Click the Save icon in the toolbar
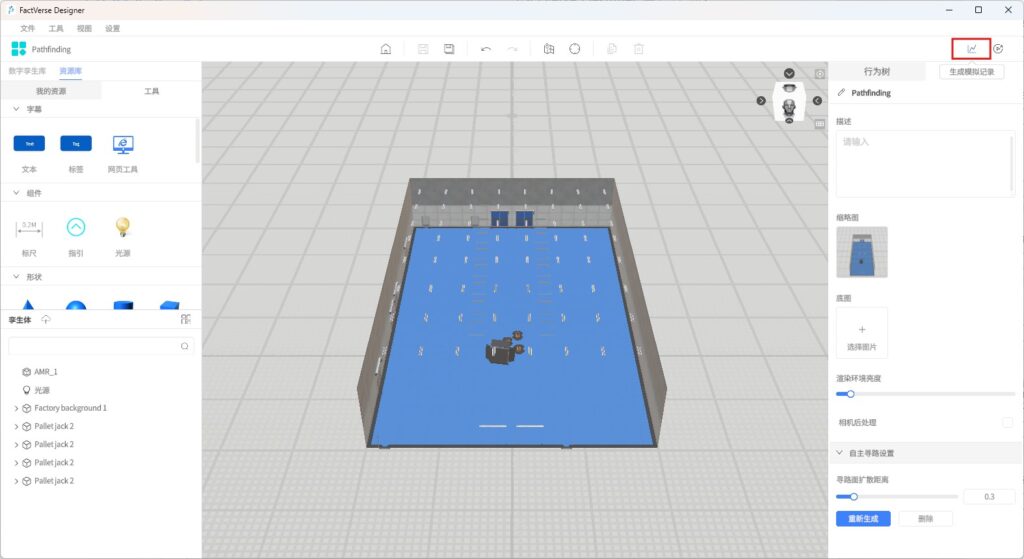Image resolution: width=1024 pixels, height=559 pixels. pyautogui.click(x=449, y=49)
